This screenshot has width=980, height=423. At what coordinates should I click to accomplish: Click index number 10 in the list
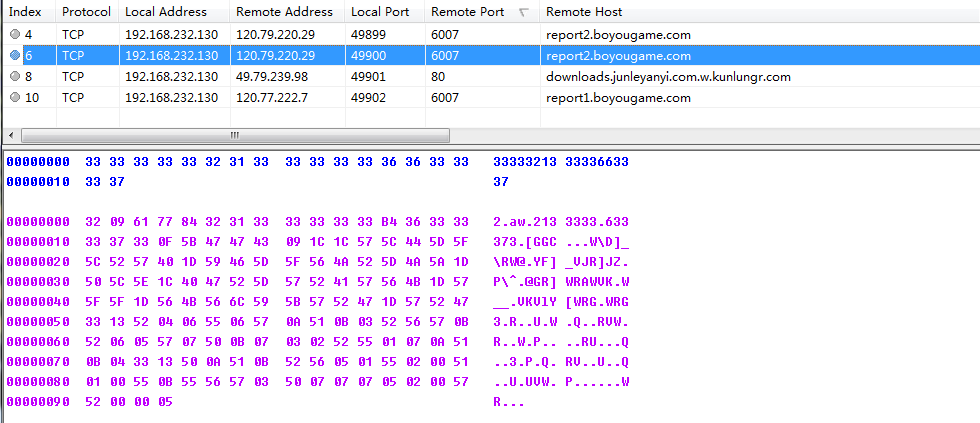[32, 97]
